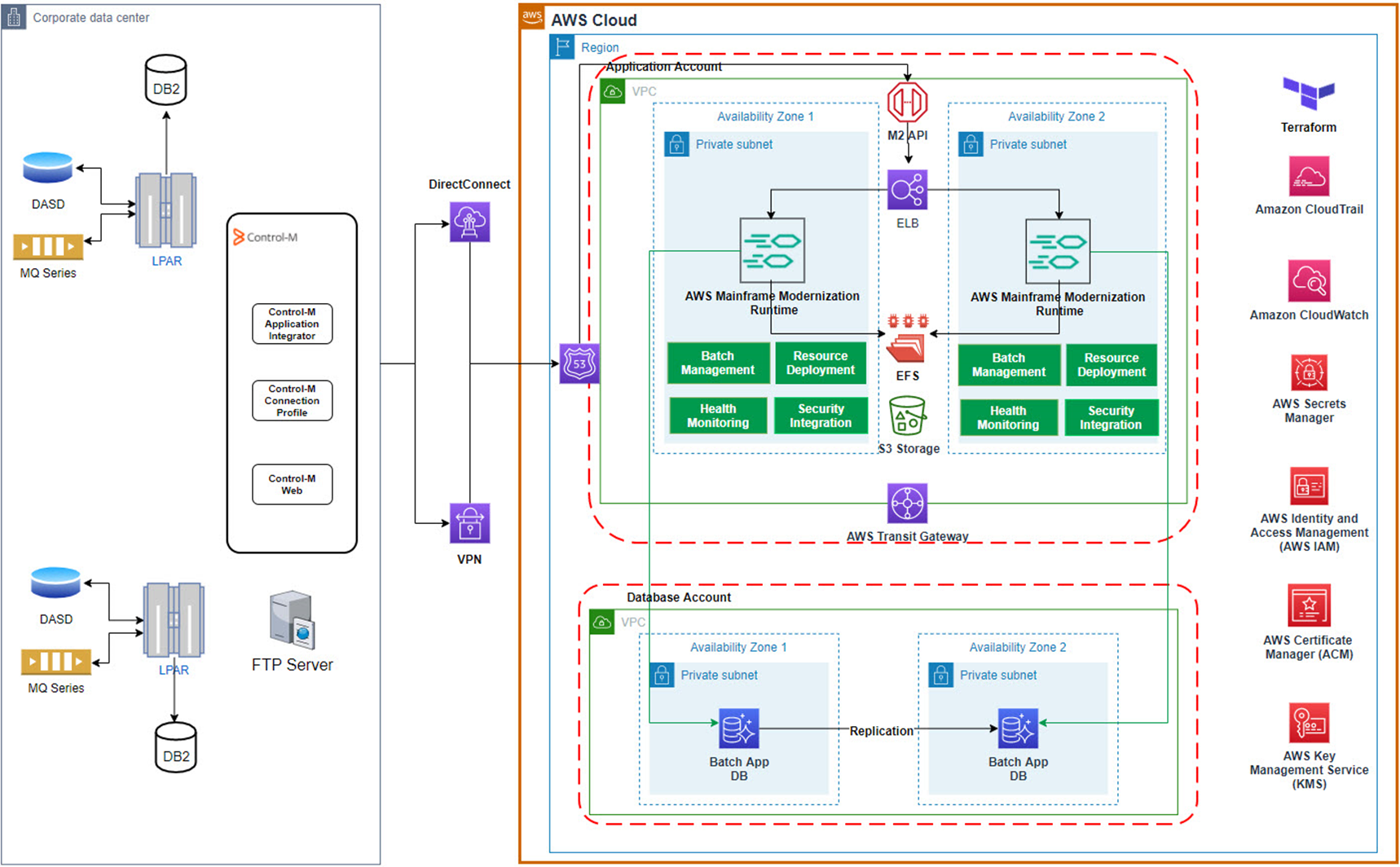1400x867 pixels.
Task: Click the Private subnet lock icon in Availability Zone 1
Action: (x=676, y=144)
